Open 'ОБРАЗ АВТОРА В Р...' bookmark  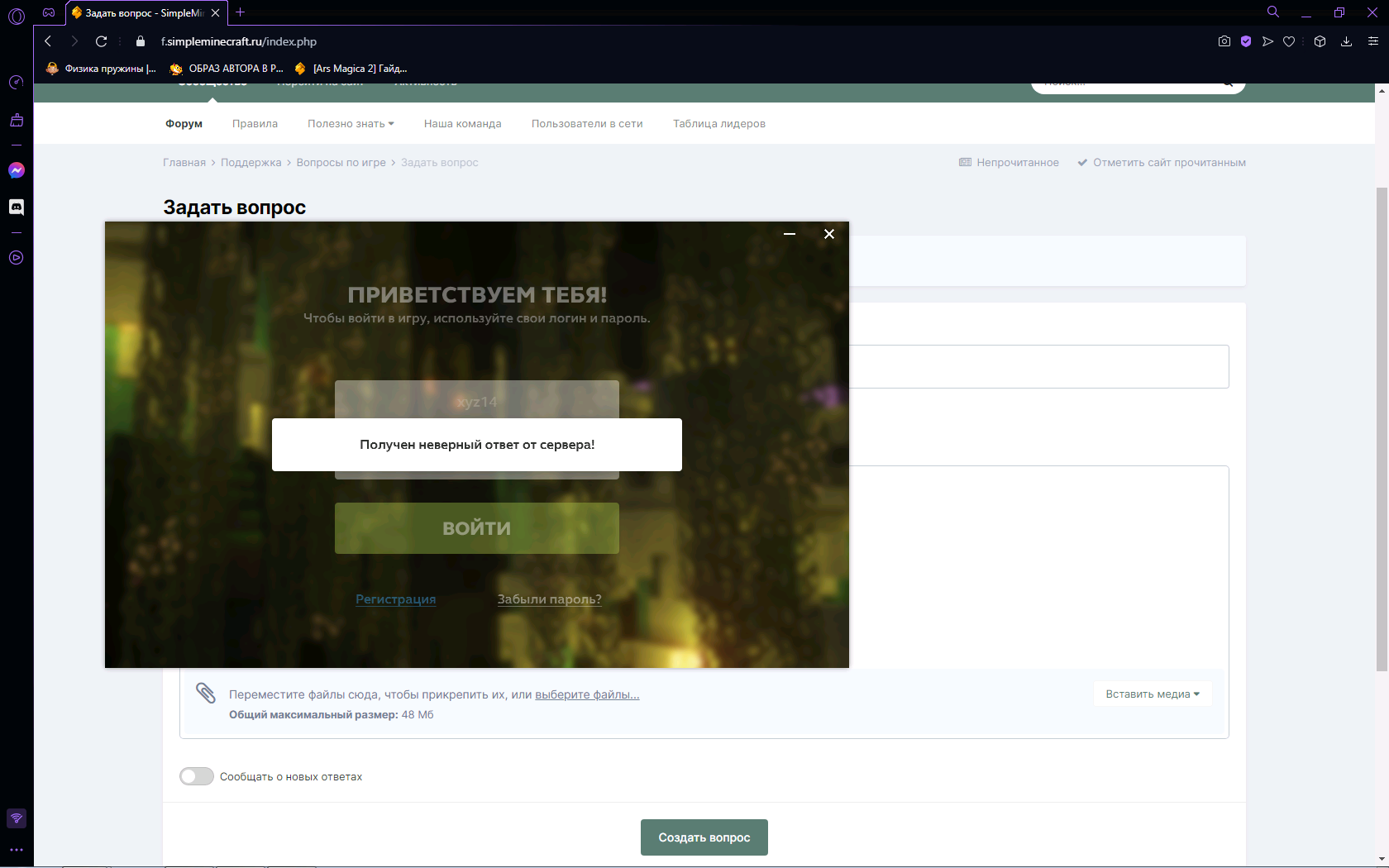227,69
